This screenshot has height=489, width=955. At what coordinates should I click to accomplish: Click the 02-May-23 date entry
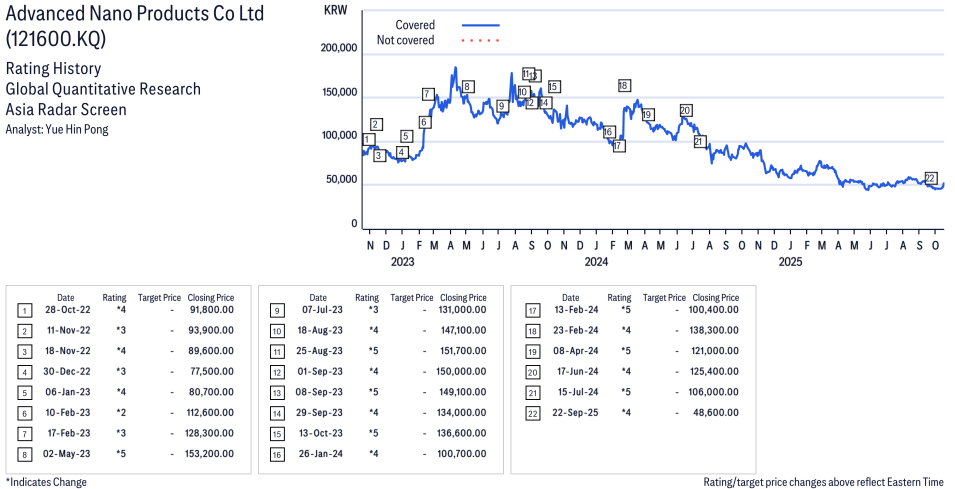pos(65,454)
